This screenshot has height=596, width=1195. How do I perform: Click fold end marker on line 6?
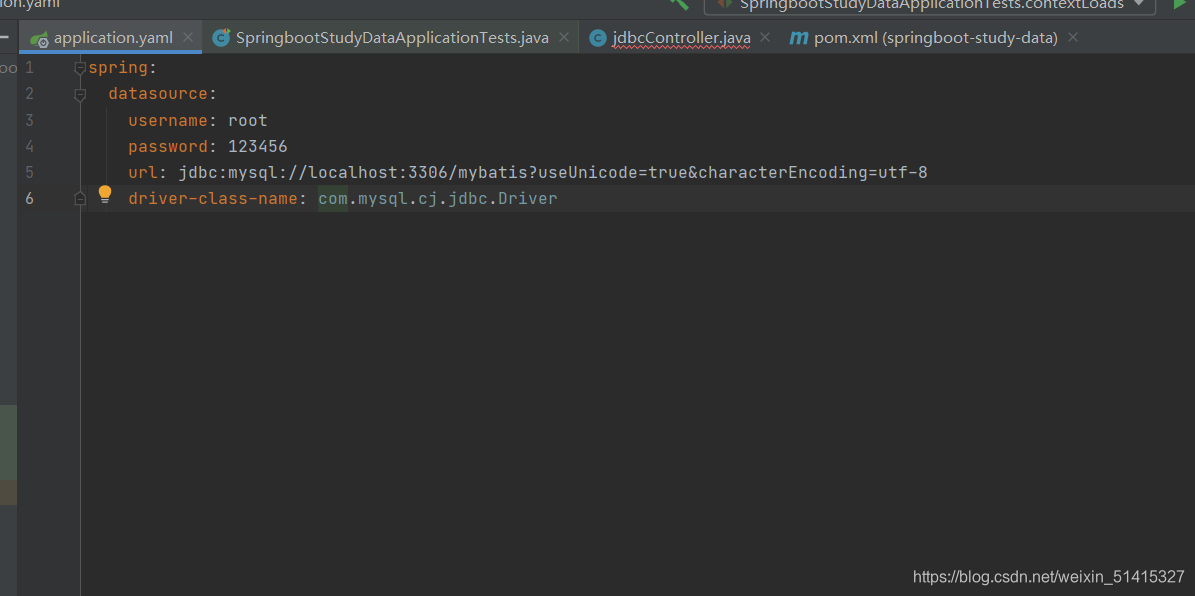pos(80,199)
